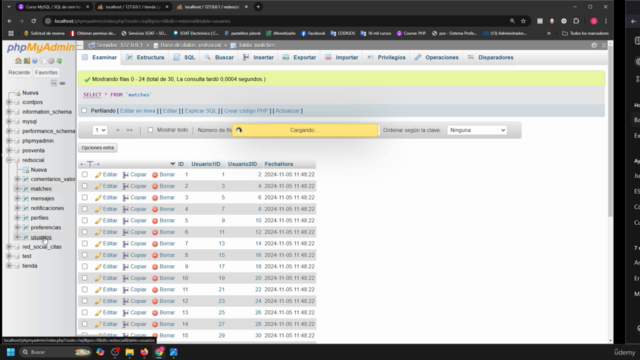Viewport: 640px width, 360px height.
Task: Go to the next page arrow
Action: (x=118, y=130)
